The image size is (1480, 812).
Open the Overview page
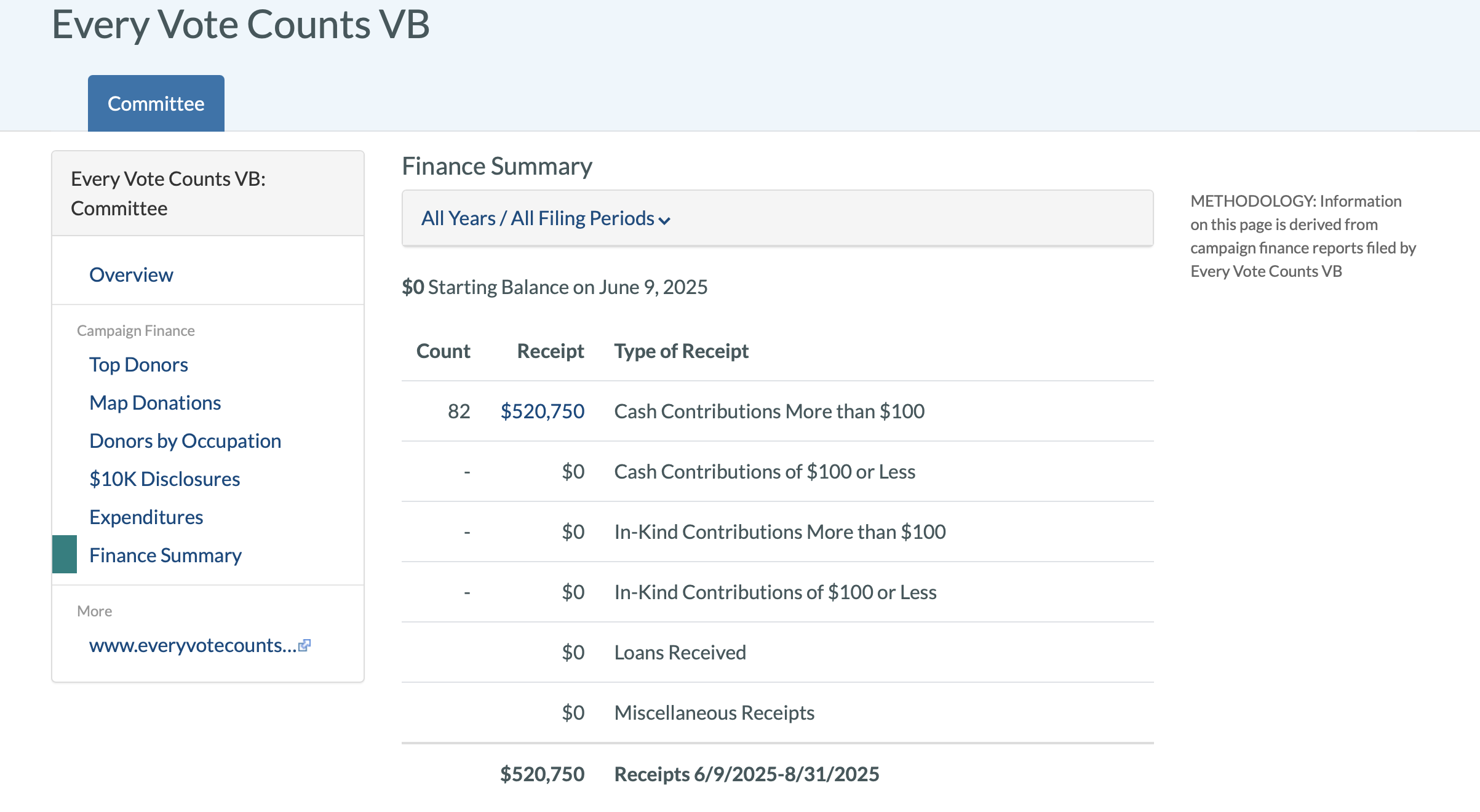[x=131, y=274]
